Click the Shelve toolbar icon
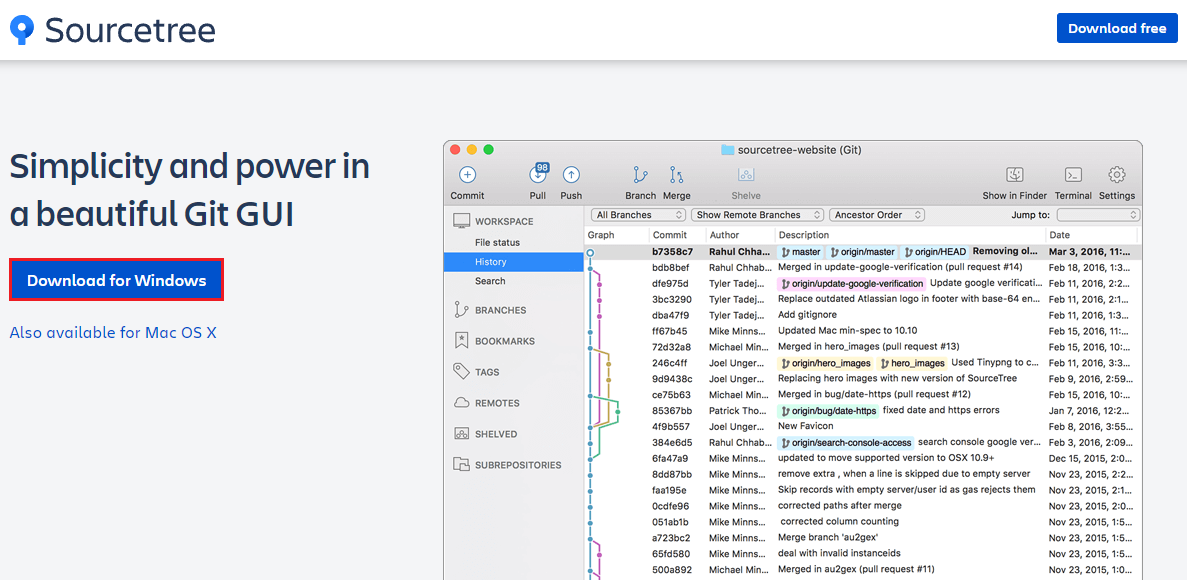This screenshot has width=1187, height=587. 746,175
